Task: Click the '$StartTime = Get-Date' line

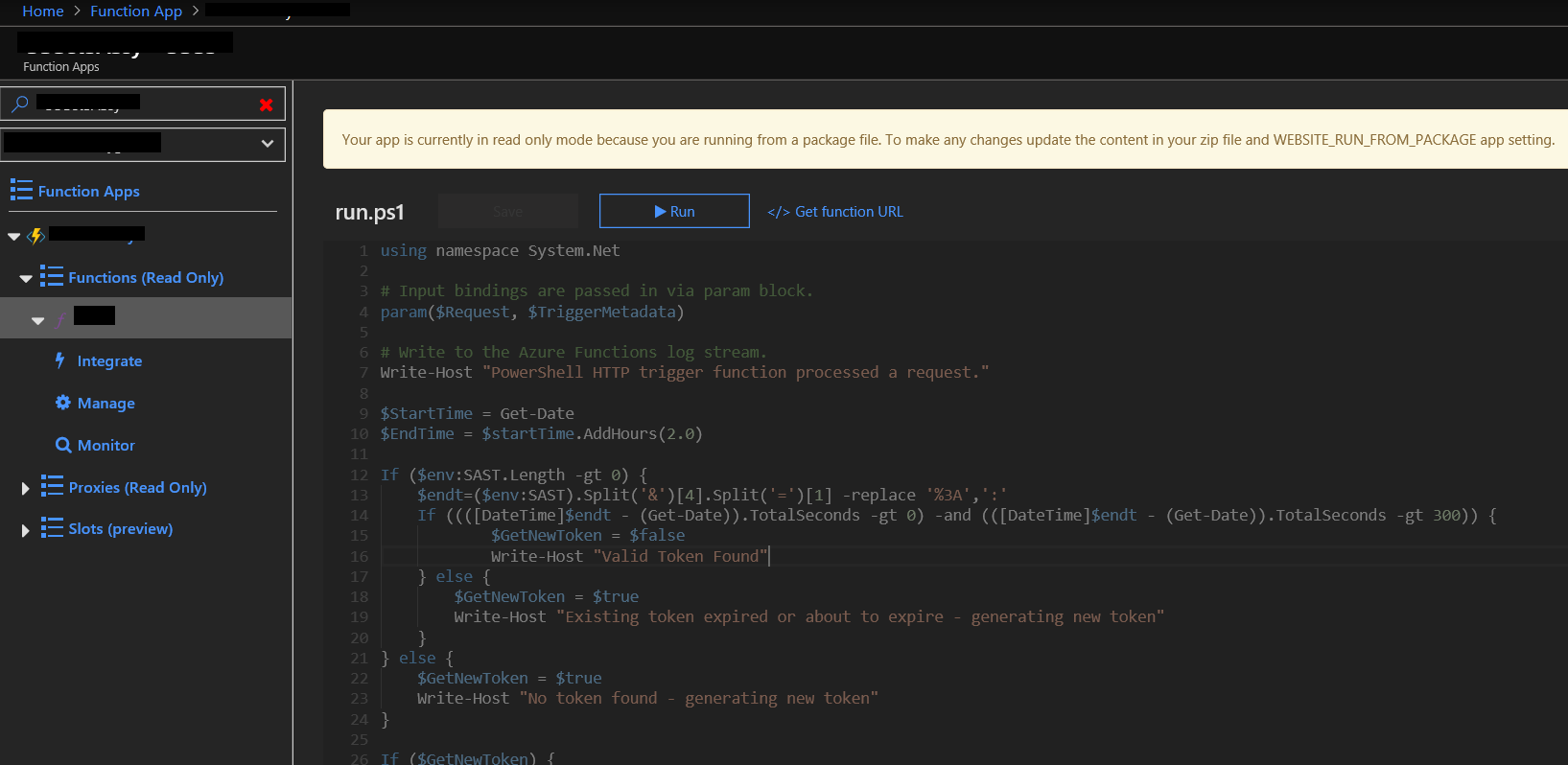Action: click(x=477, y=414)
